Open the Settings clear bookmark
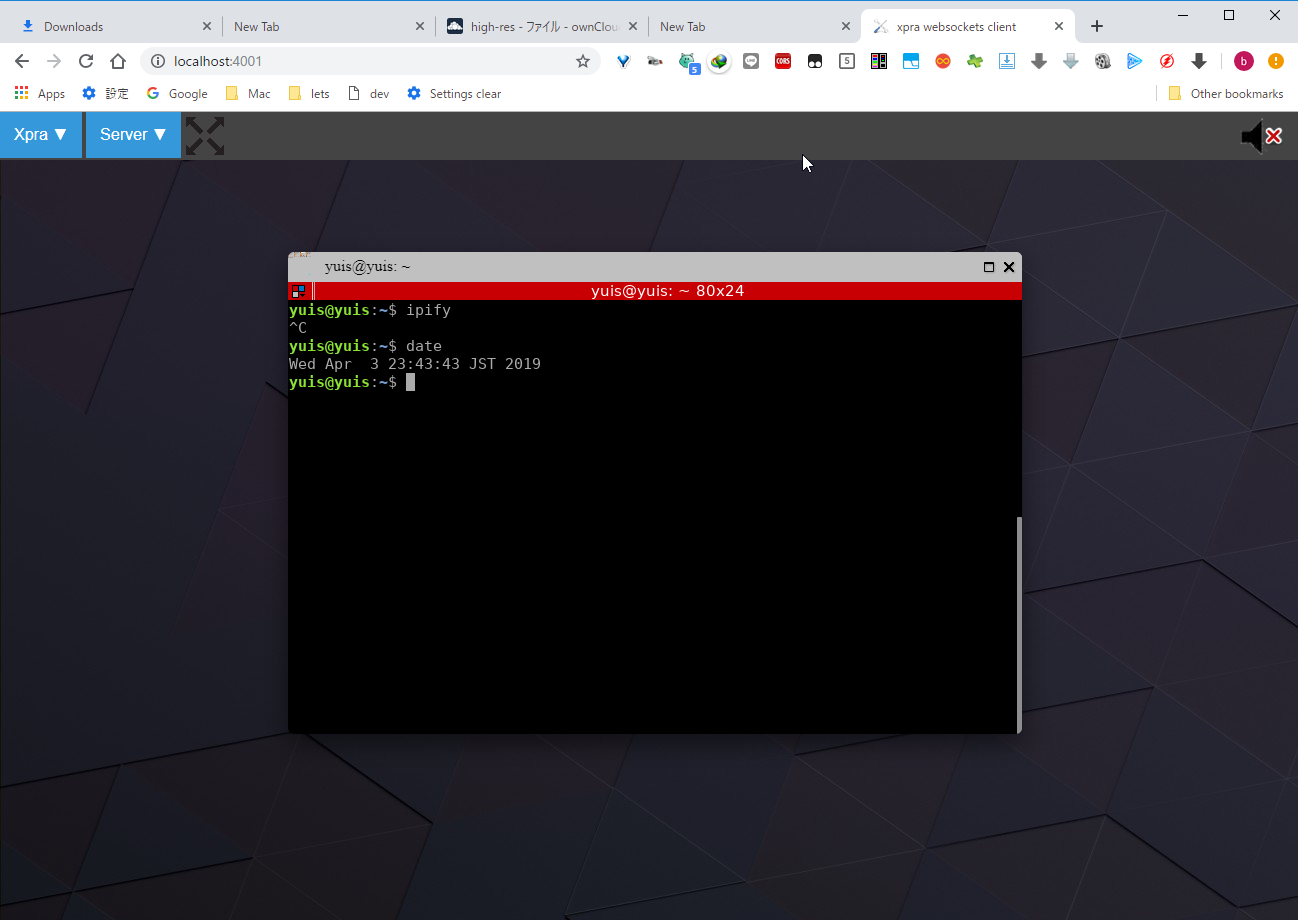This screenshot has height=920, width=1298. (454, 94)
